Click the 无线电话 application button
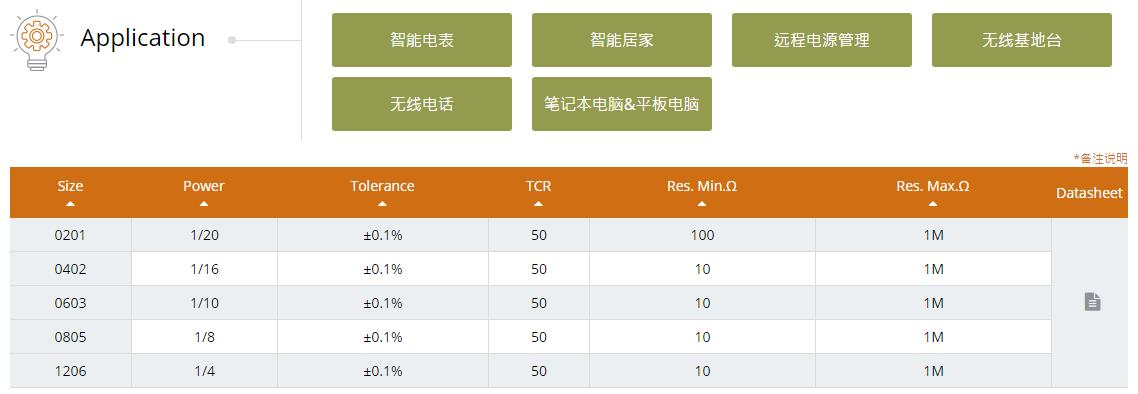This screenshot has width=1138, height=394. coord(422,104)
